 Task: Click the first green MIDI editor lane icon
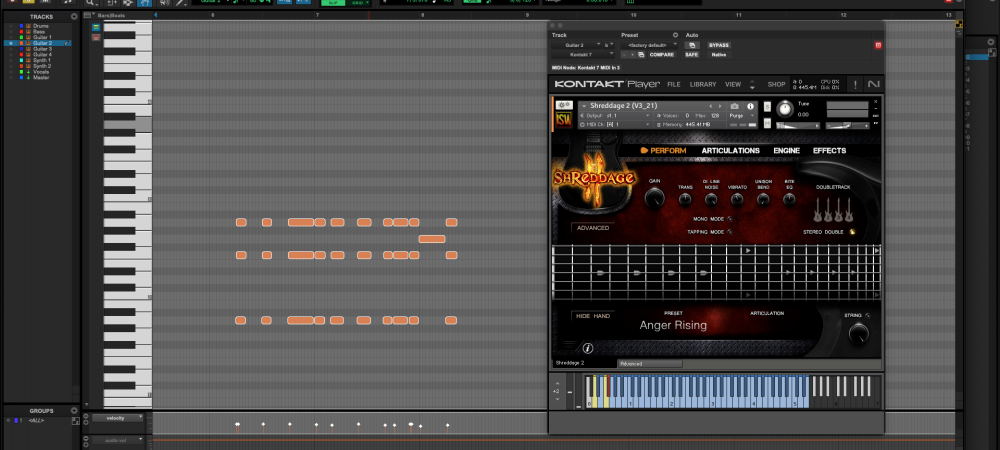click(x=96, y=27)
